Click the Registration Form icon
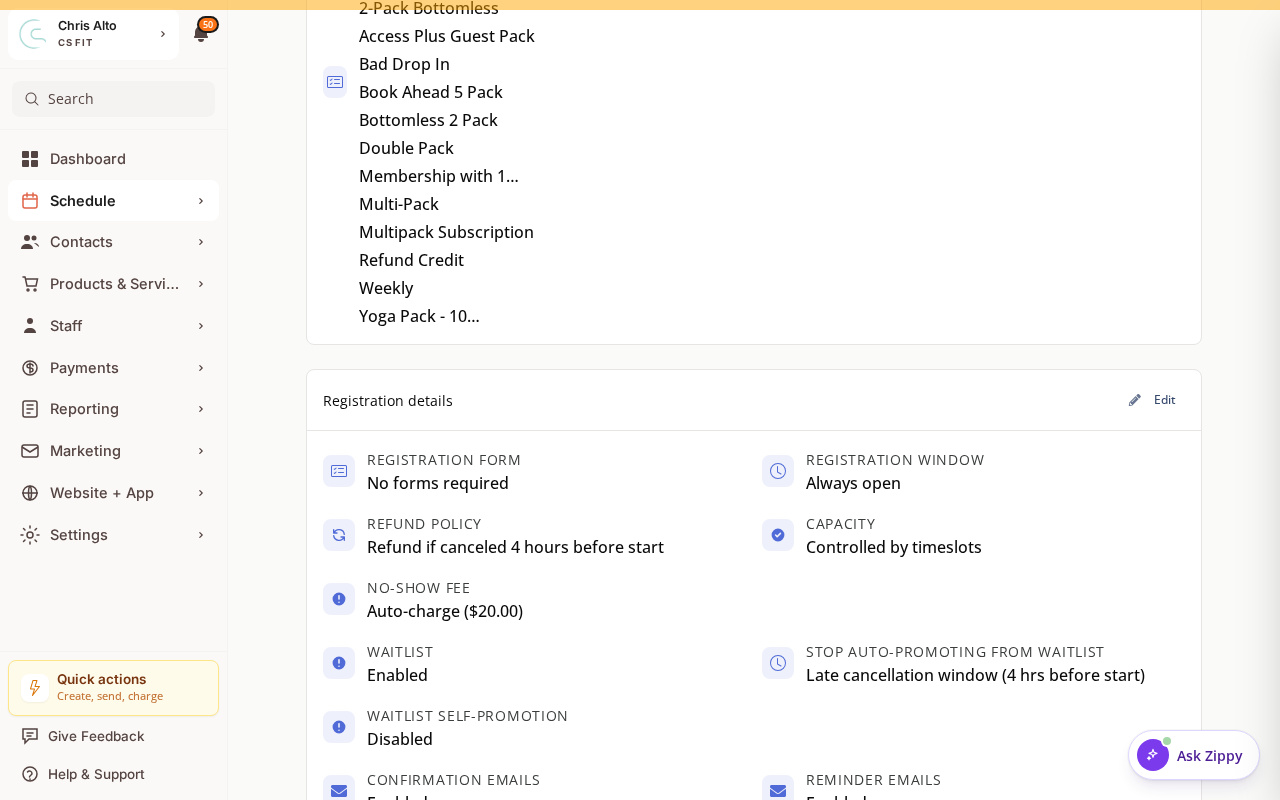The width and height of the screenshot is (1280, 800). 339,471
